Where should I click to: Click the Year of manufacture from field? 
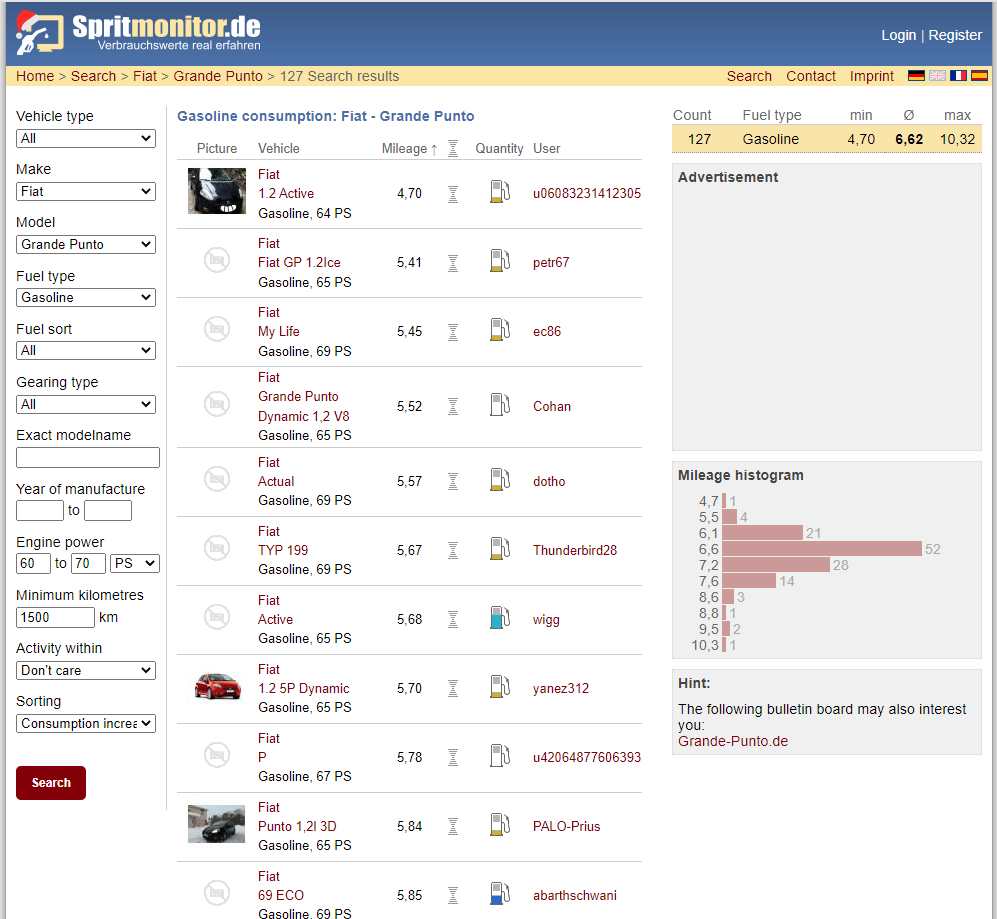point(39,511)
